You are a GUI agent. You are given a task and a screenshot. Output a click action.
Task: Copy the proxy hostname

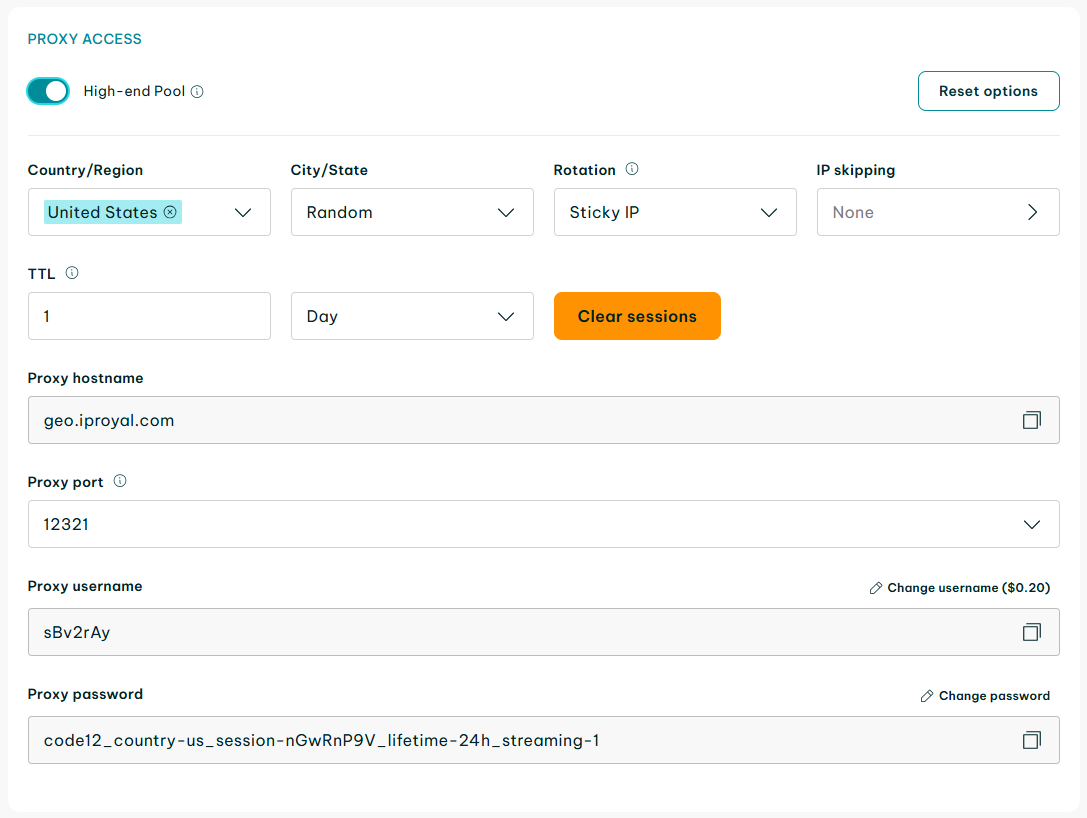[x=1031, y=420]
